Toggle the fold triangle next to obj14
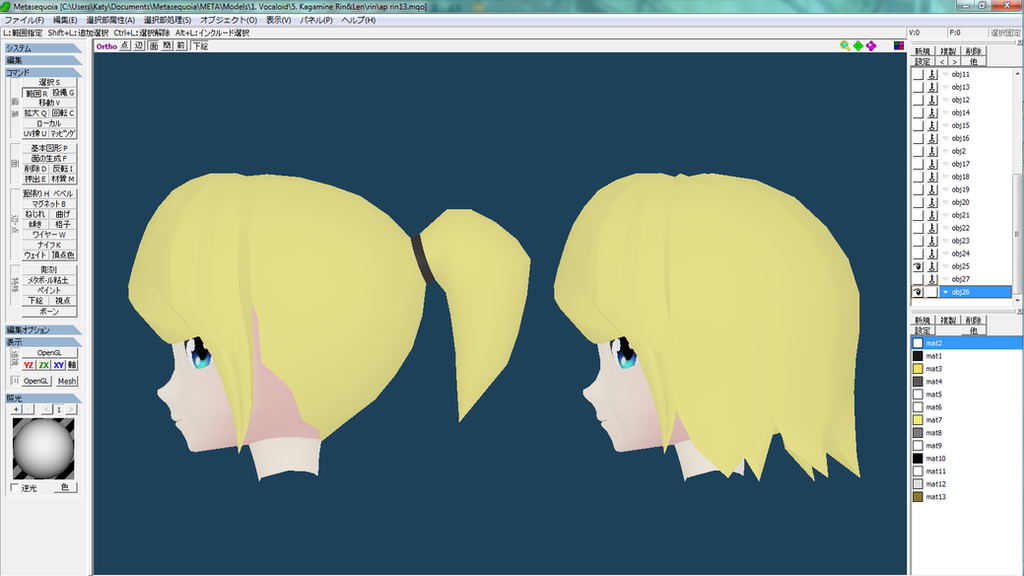The width and height of the screenshot is (1024, 576). [x=945, y=112]
